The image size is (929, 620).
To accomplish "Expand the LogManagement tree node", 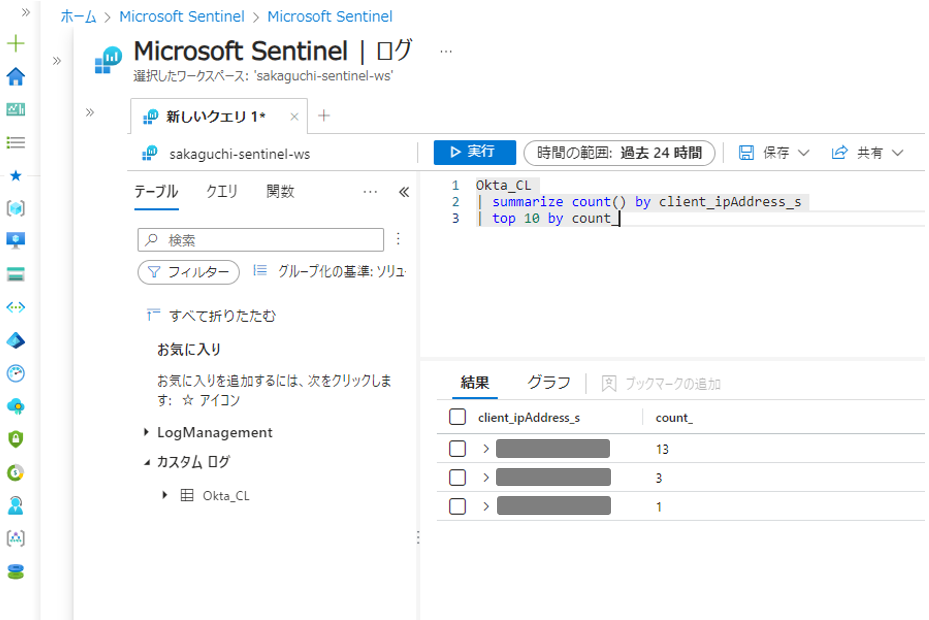I will click(146, 432).
